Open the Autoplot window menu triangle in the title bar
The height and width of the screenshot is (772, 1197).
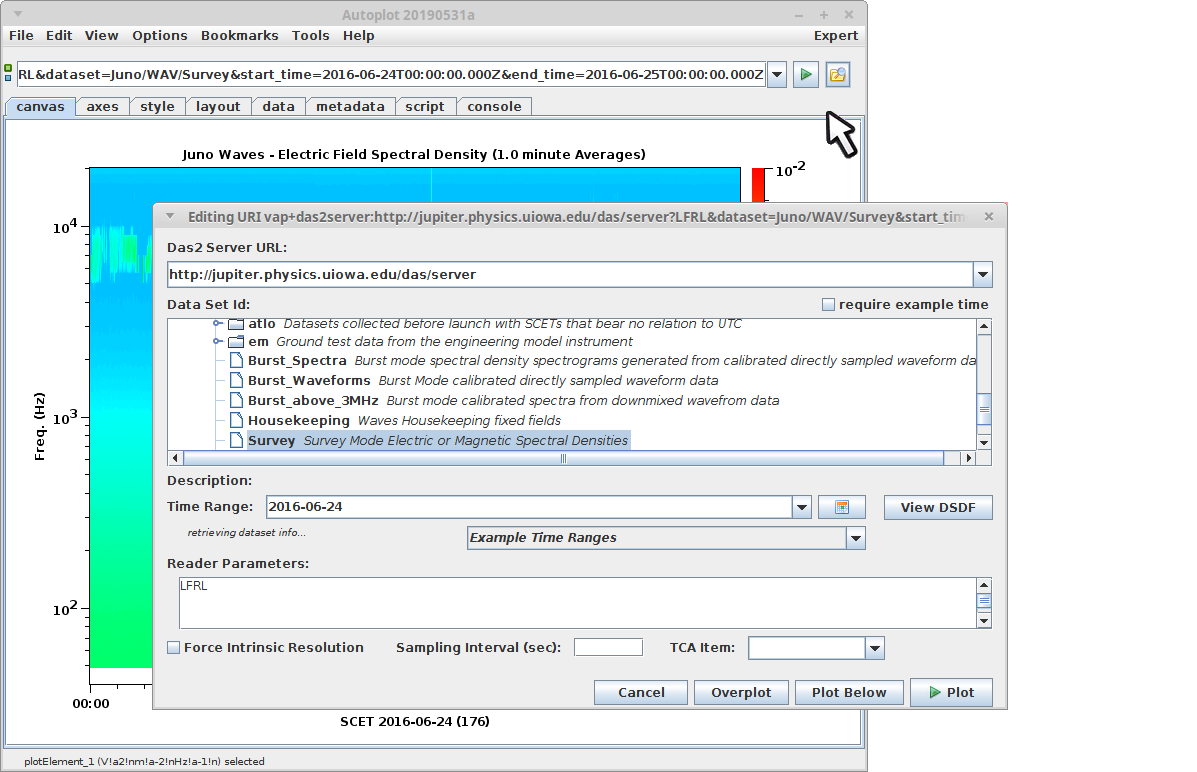[x=18, y=15]
